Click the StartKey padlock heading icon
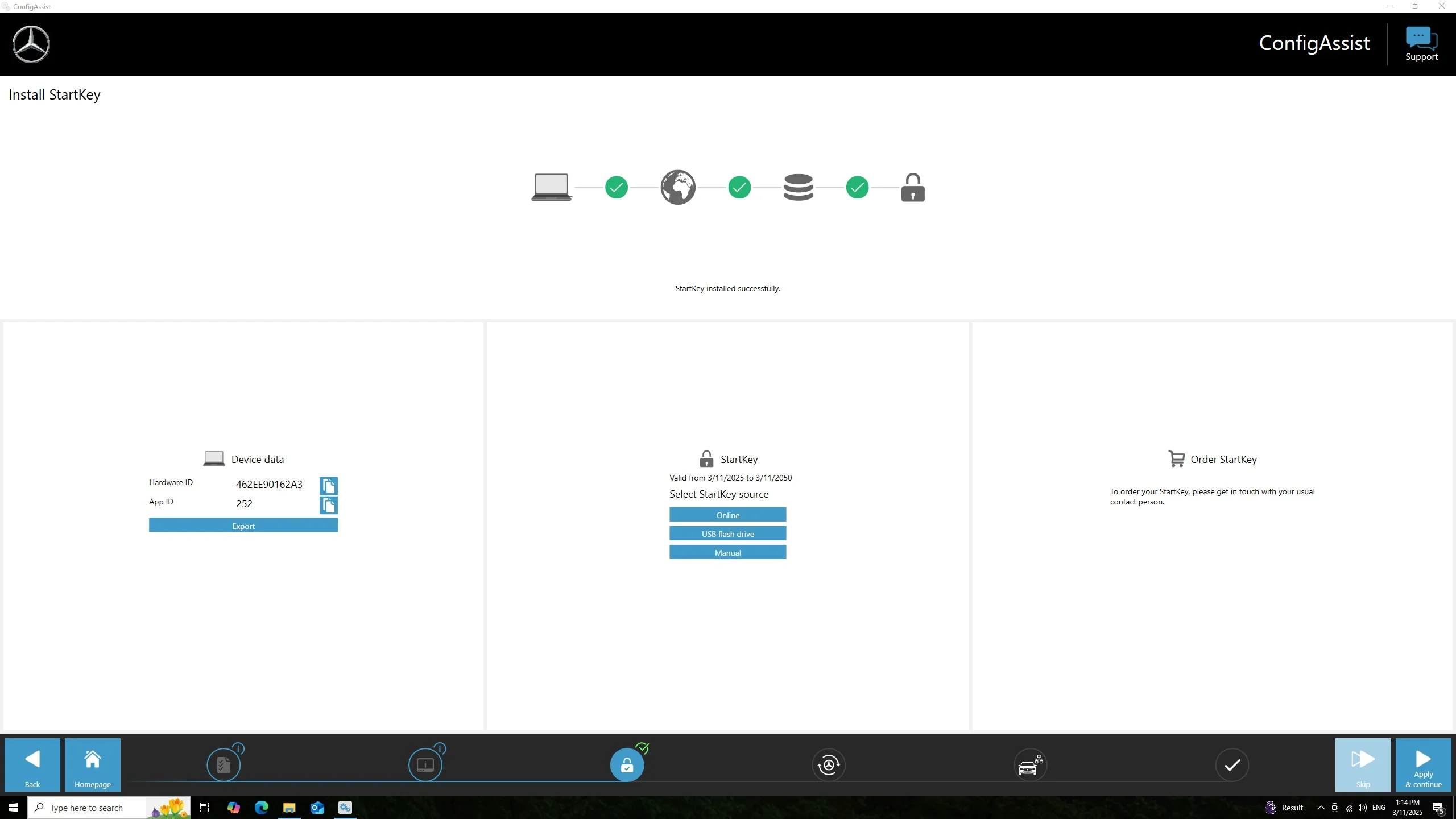This screenshot has height=819, width=1456. point(706,458)
